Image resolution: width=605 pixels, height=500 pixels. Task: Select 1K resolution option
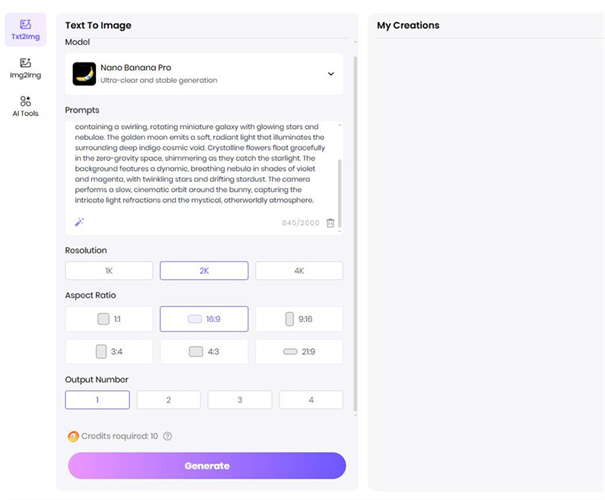pyautogui.click(x=109, y=271)
